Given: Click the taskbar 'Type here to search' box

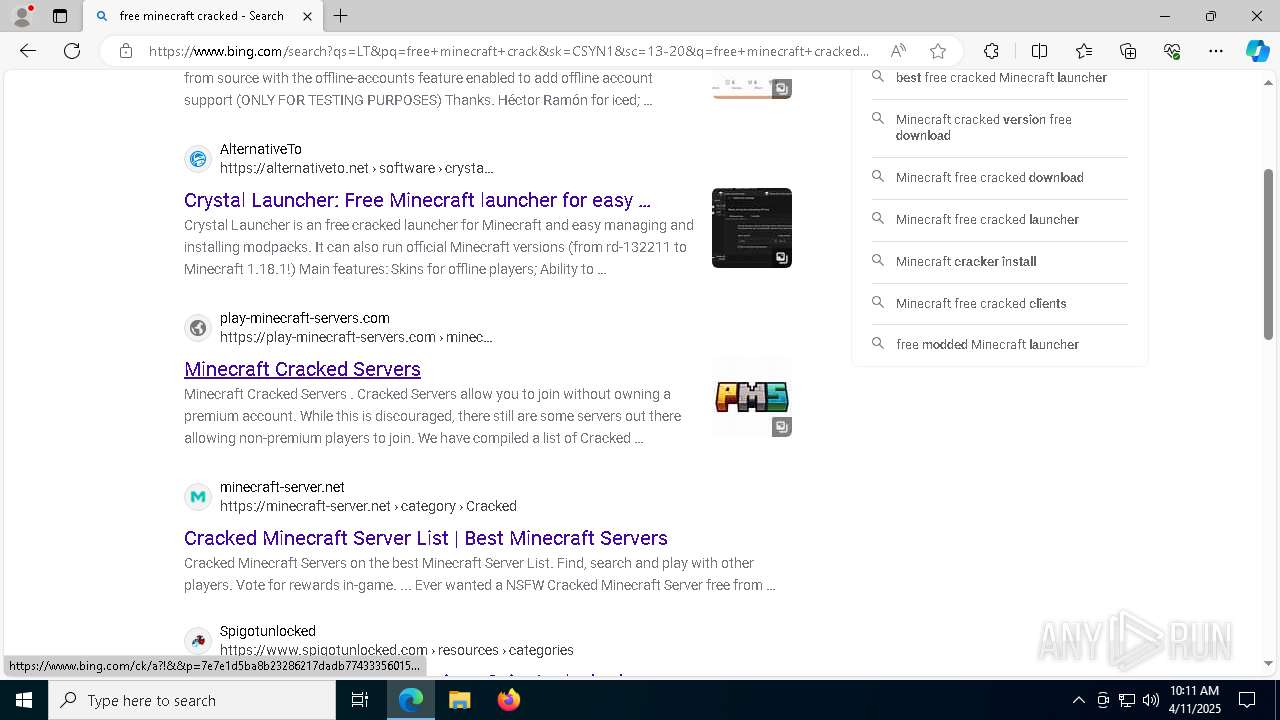Looking at the screenshot, I should pyautogui.click(x=192, y=700).
